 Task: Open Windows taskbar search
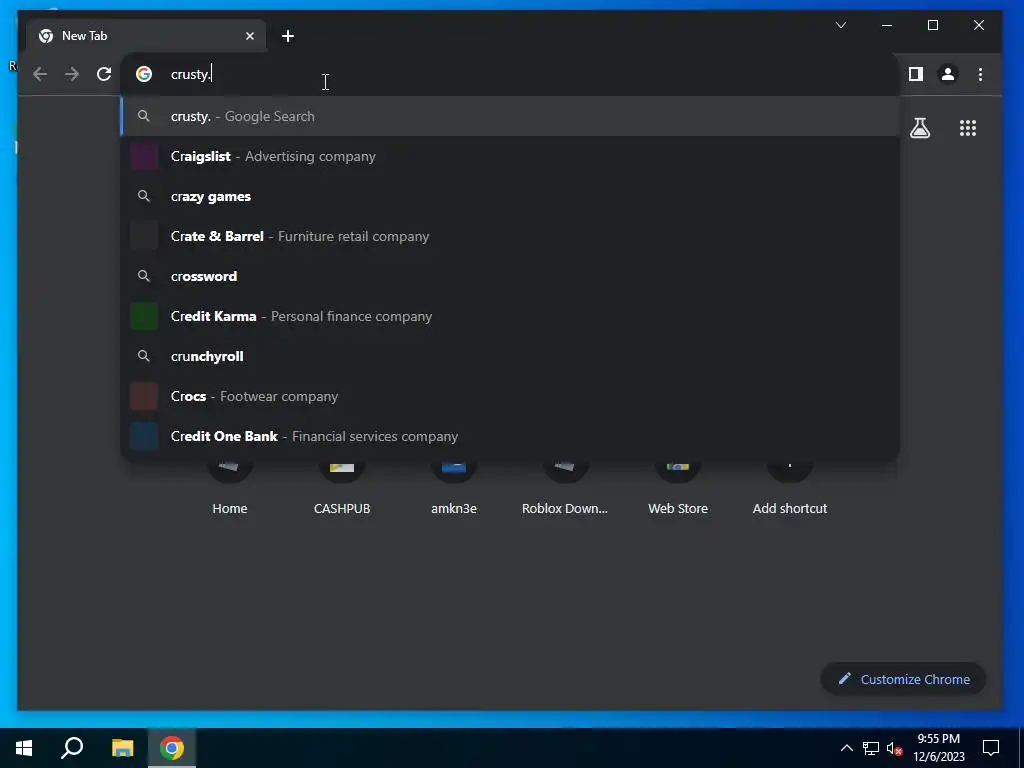point(72,748)
